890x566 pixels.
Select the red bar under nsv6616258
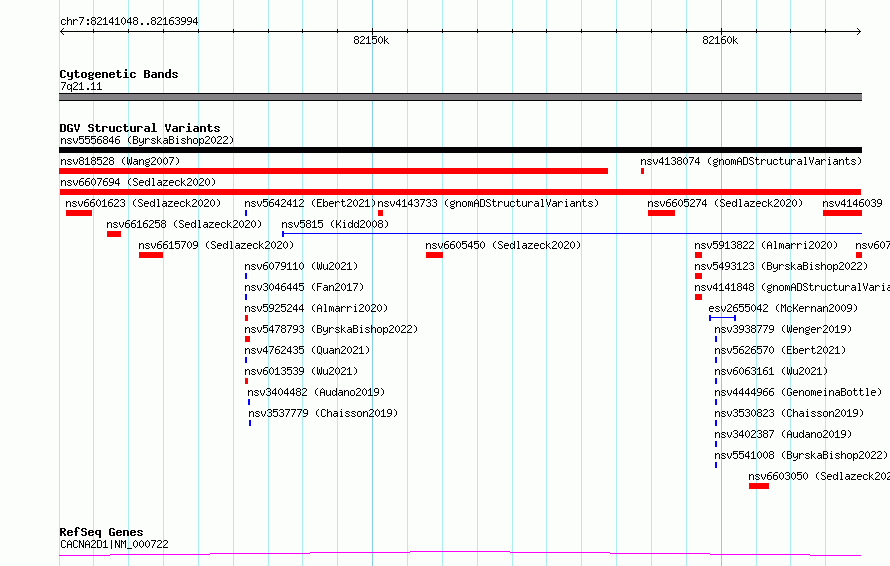click(114, 234)
